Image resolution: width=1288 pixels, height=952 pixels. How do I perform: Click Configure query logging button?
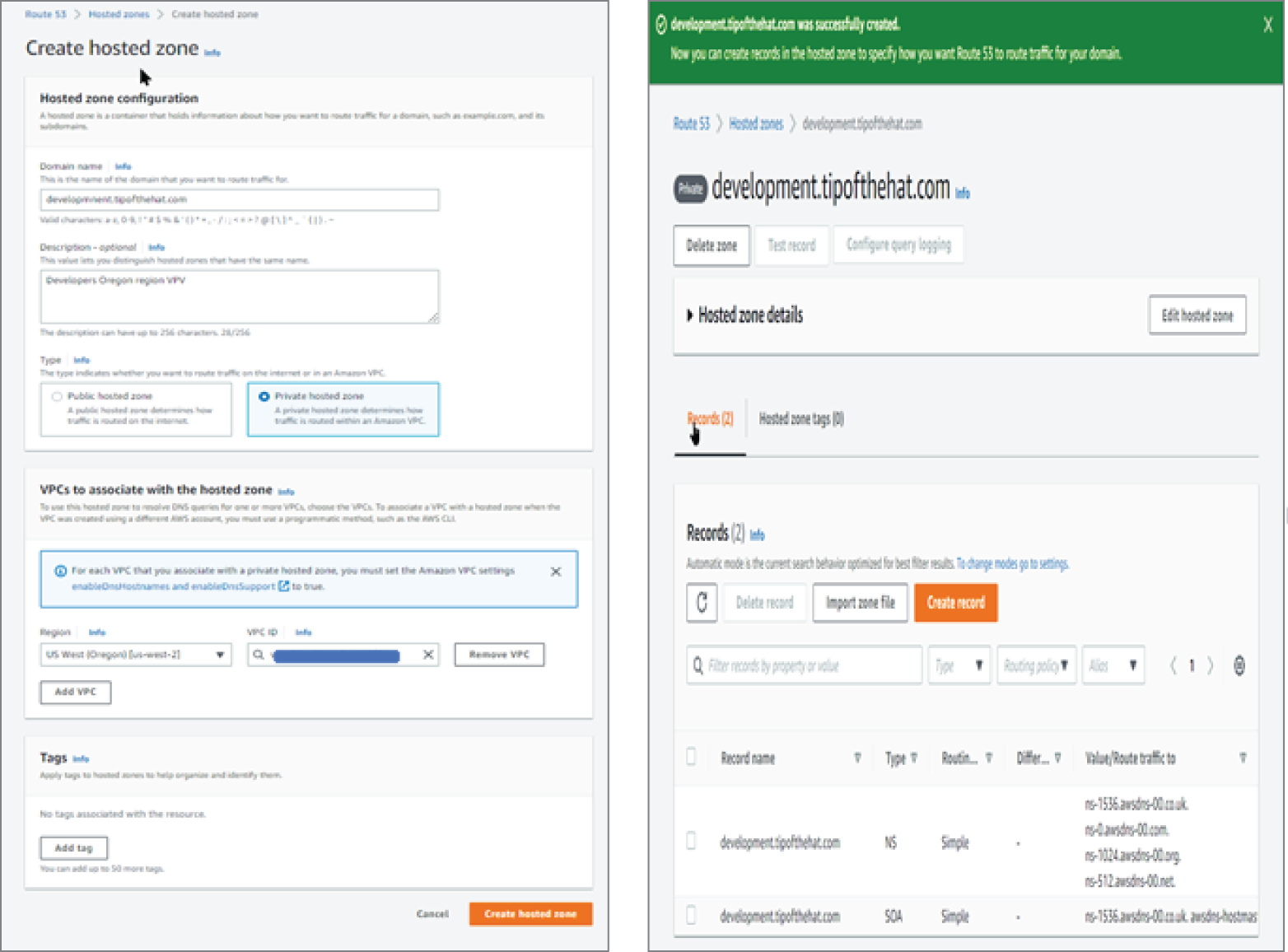point(898,245)
